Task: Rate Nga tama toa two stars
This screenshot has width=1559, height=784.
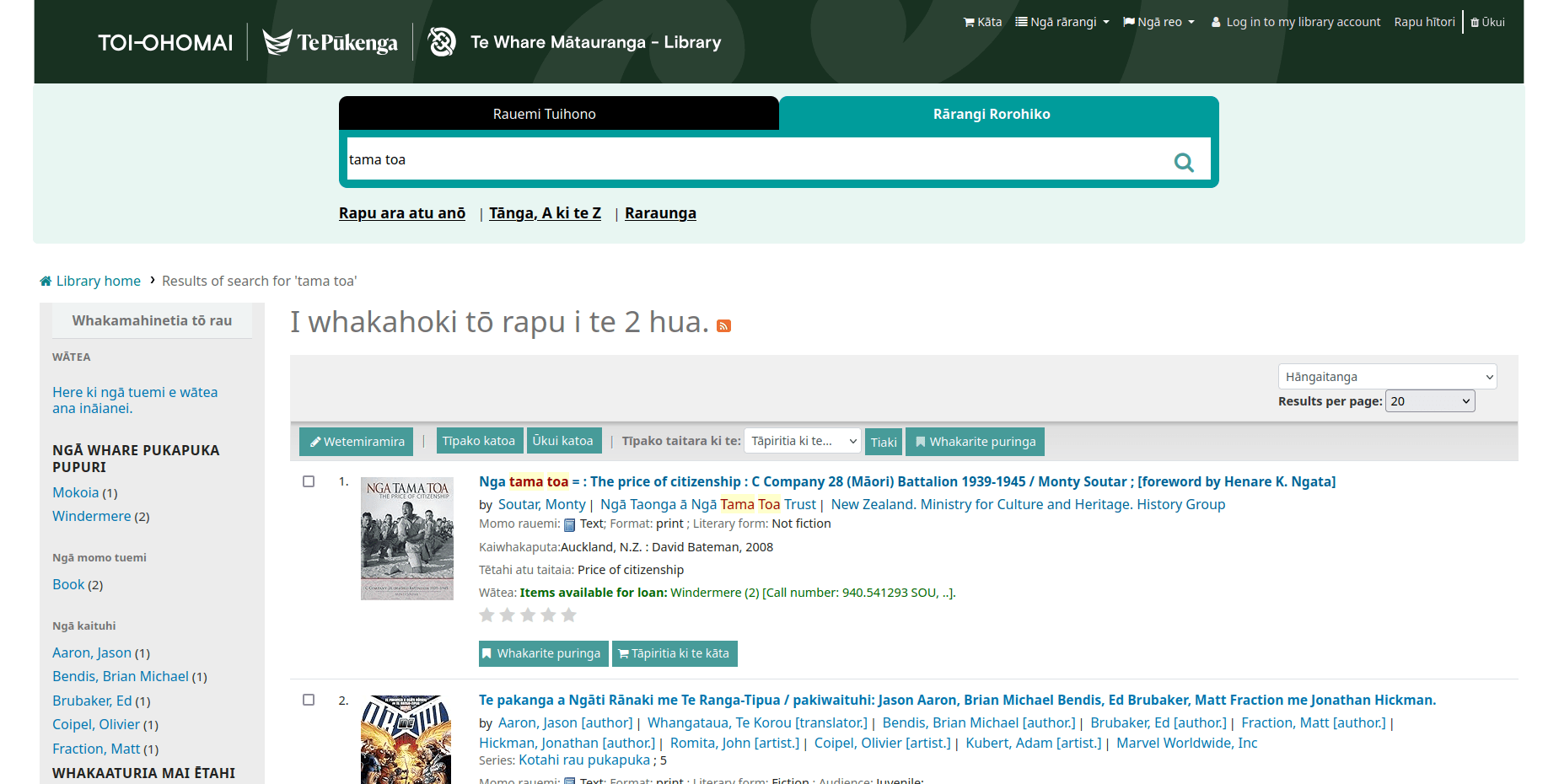Action: point(507,615)
